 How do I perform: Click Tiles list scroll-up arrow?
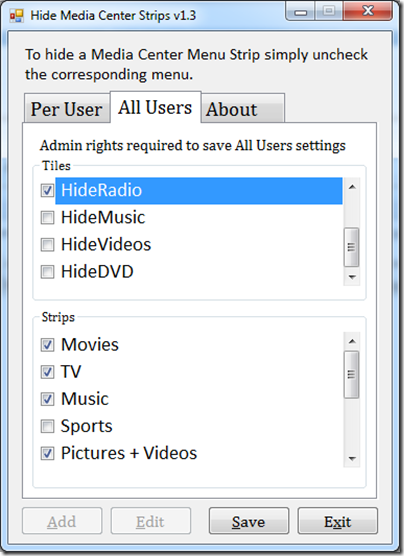[352, 187]
